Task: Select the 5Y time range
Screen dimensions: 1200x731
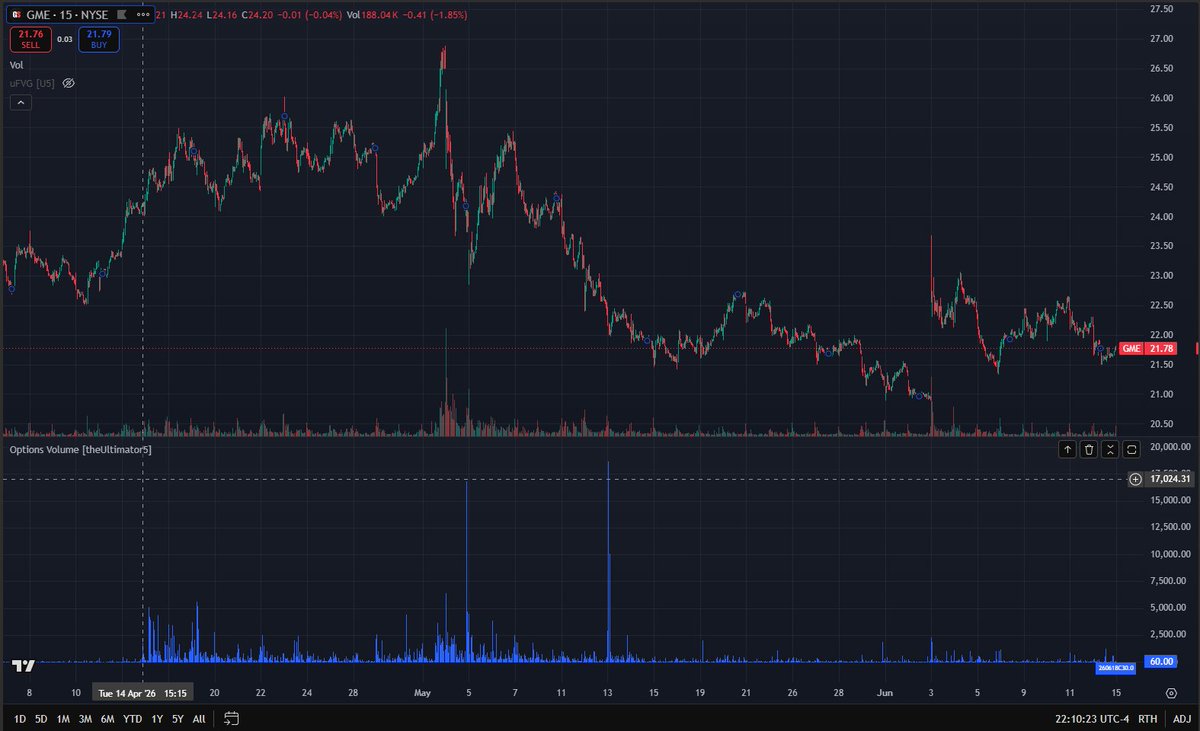Action: (x=178, y=719)
